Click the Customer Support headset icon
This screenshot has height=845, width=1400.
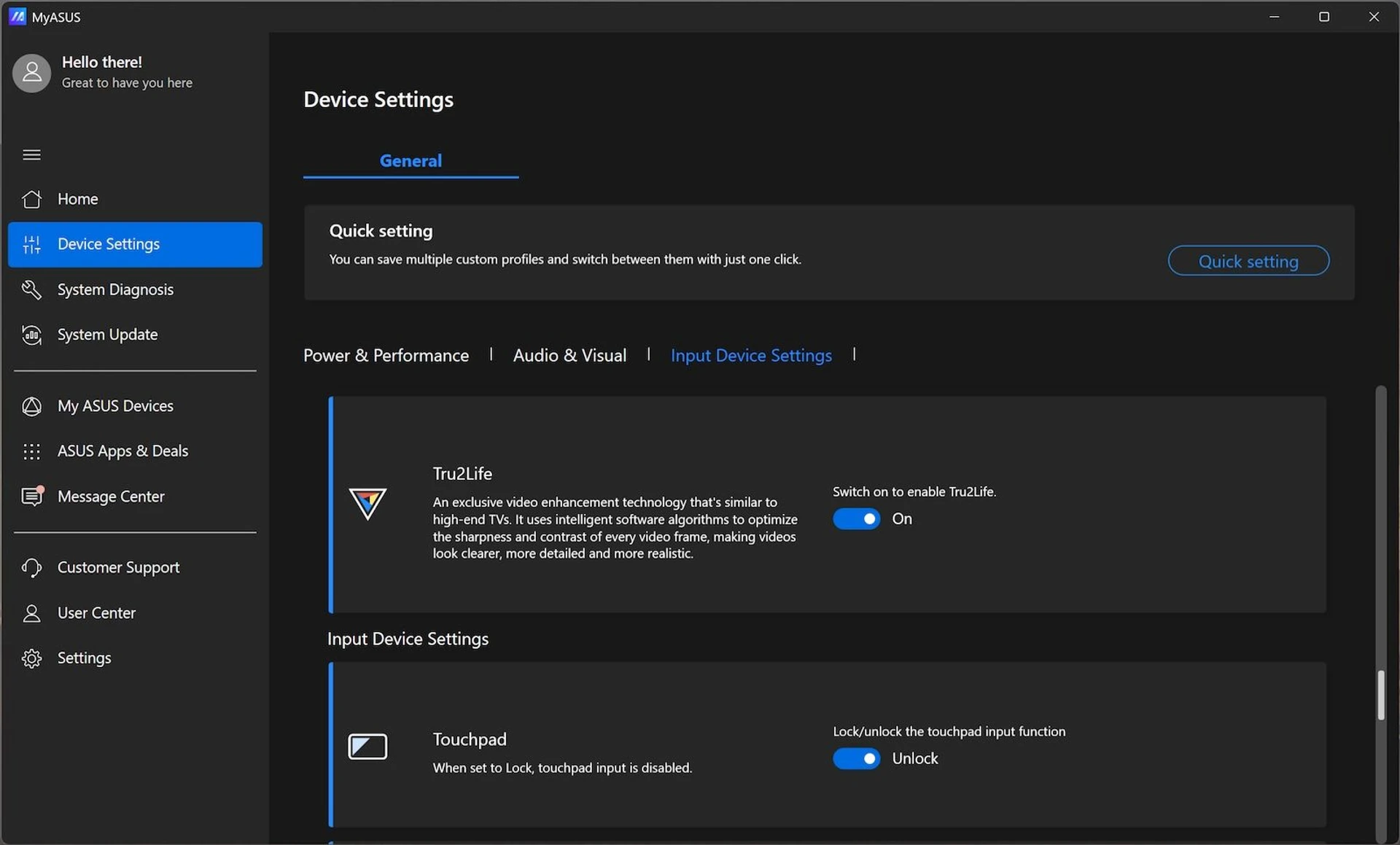pyautogui.click(x=31, y=567)
